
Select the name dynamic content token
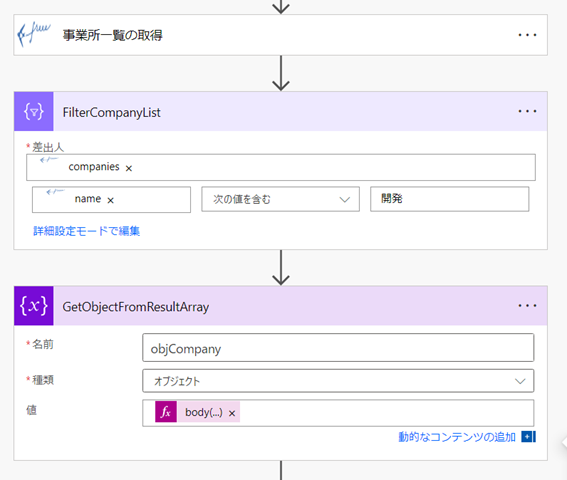point(88,199)
